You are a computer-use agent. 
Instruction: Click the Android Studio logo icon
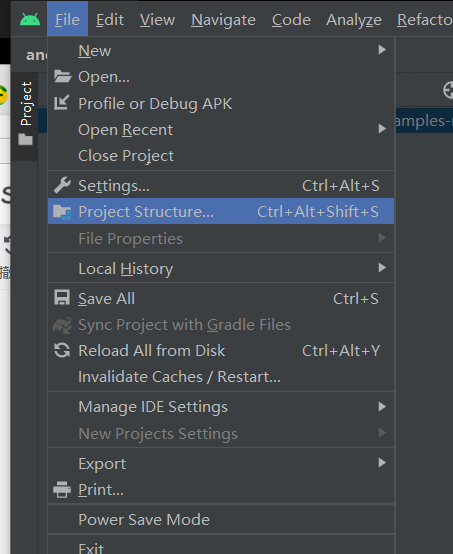(x=30, y=19)
